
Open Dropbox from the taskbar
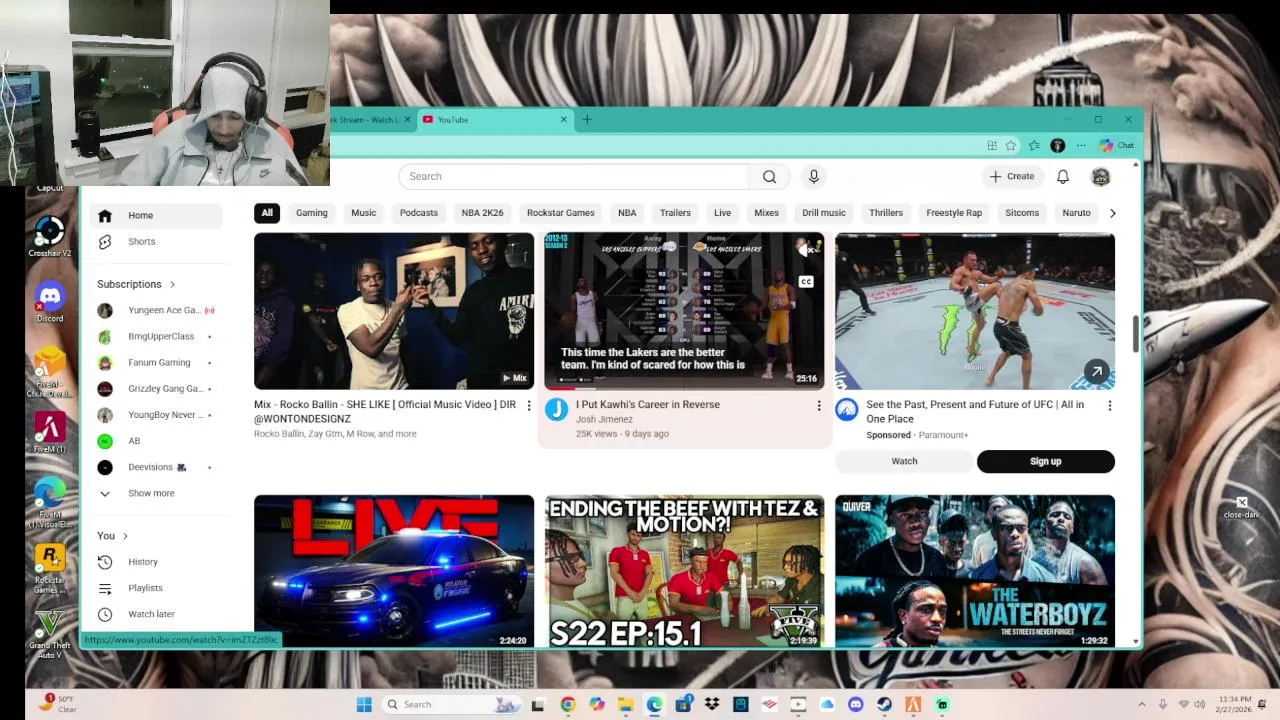click(x=712, y=704)
